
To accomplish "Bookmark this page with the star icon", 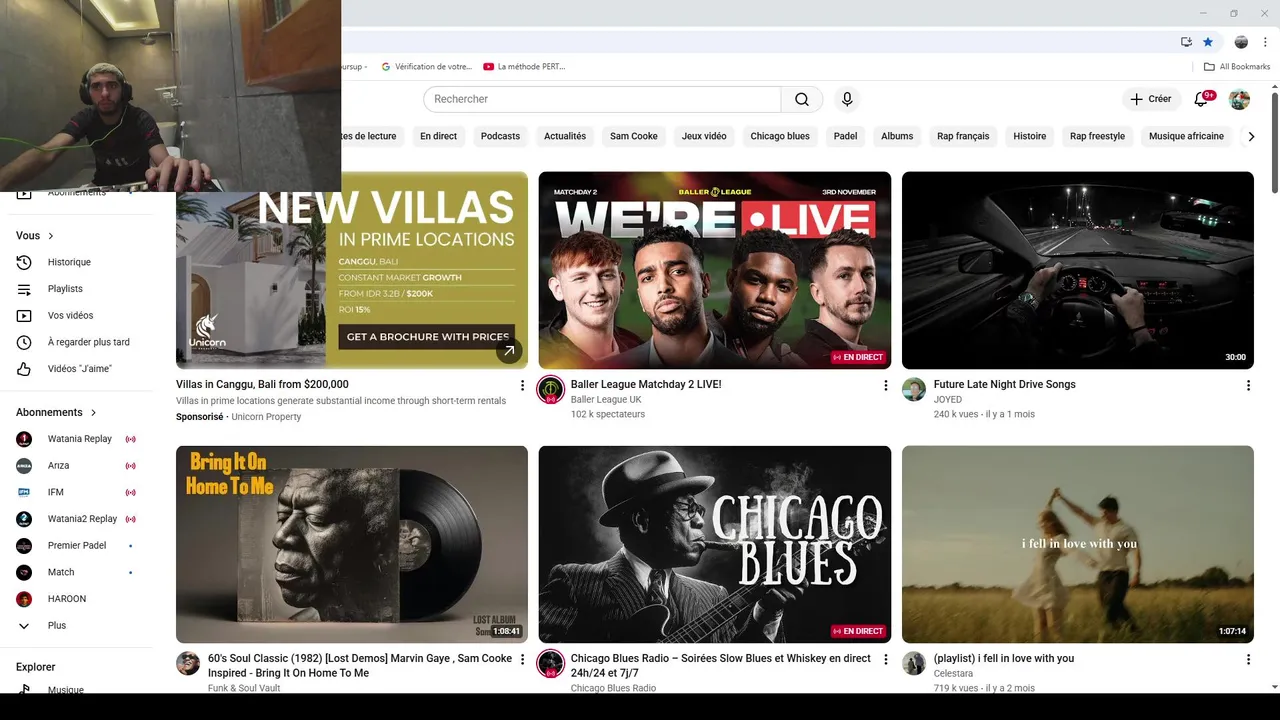I will 1208,42.
